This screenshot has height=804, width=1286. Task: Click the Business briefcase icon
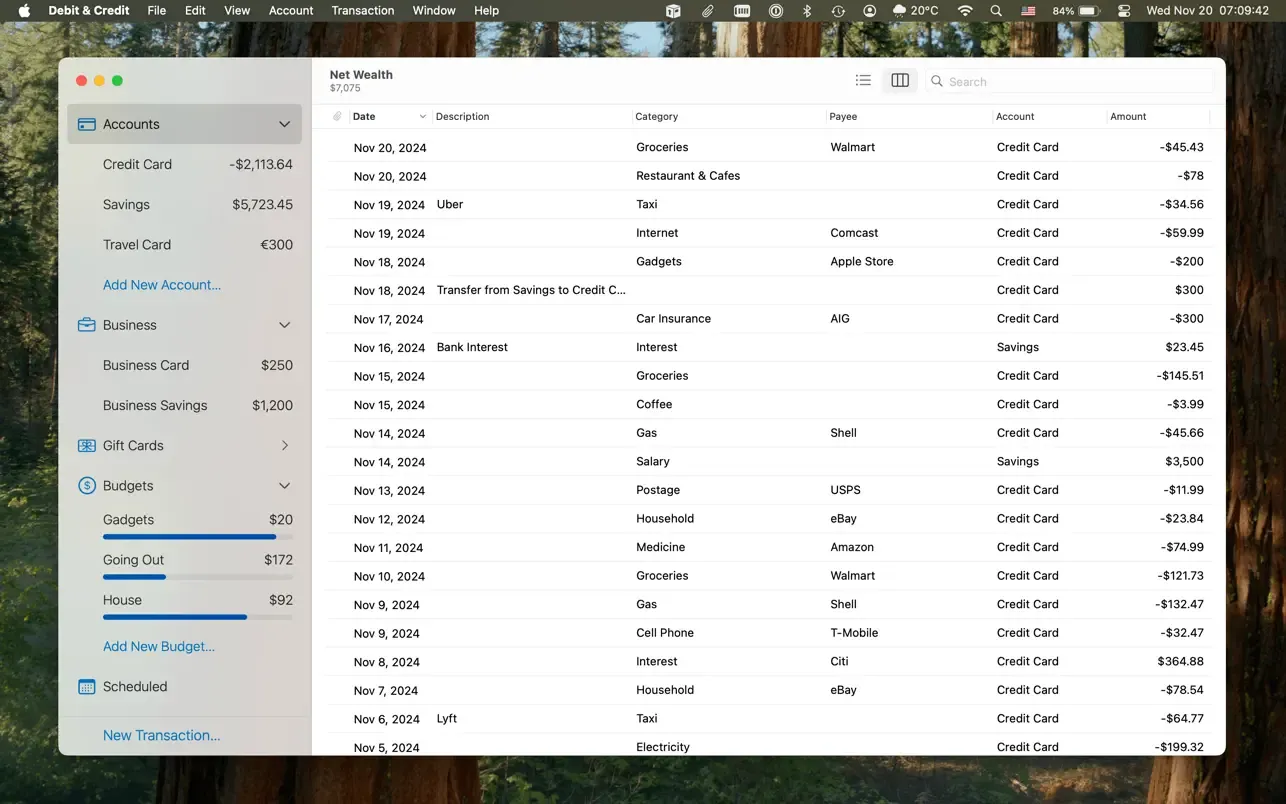tap(87, 325)
